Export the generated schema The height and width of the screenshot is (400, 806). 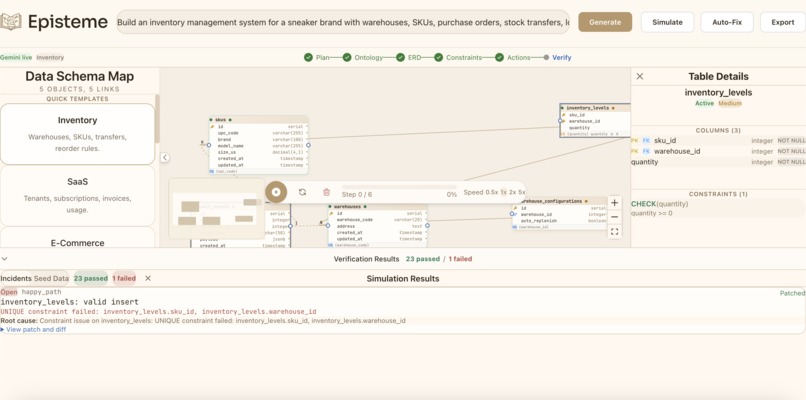point(782,22)
